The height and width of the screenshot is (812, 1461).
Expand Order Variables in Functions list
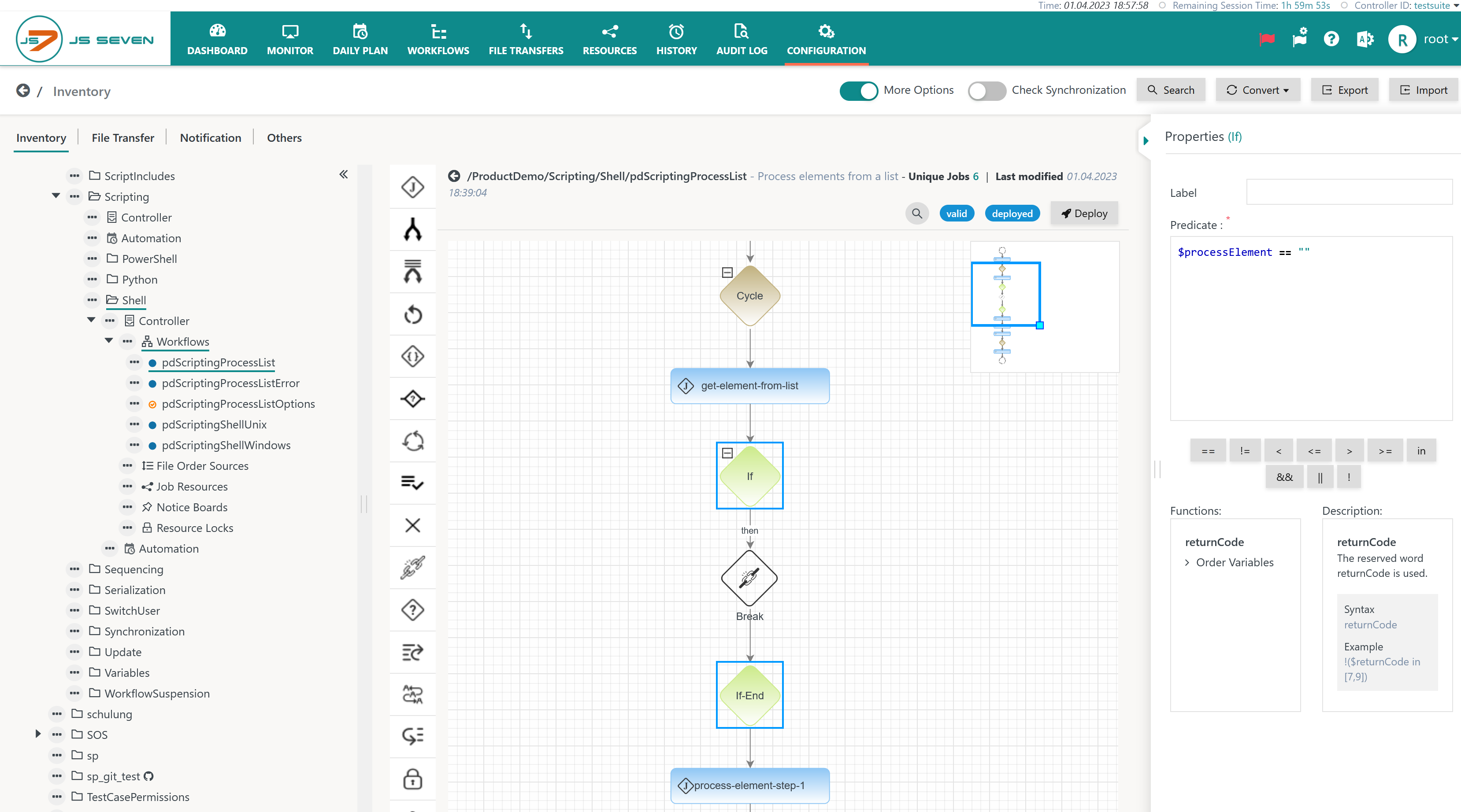click(x=1187, y=562)
